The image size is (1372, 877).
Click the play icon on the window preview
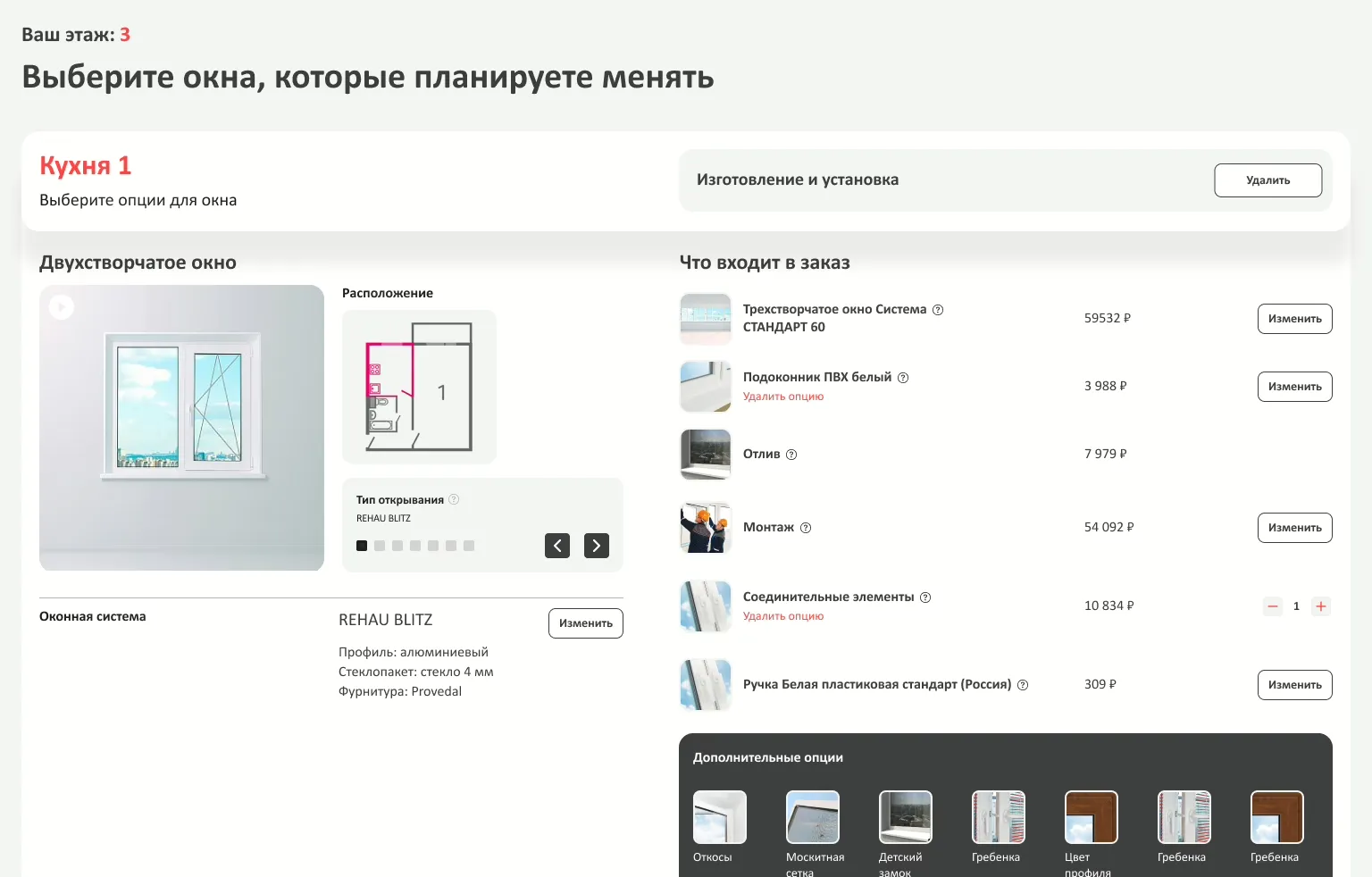click(x=61, y=307)
